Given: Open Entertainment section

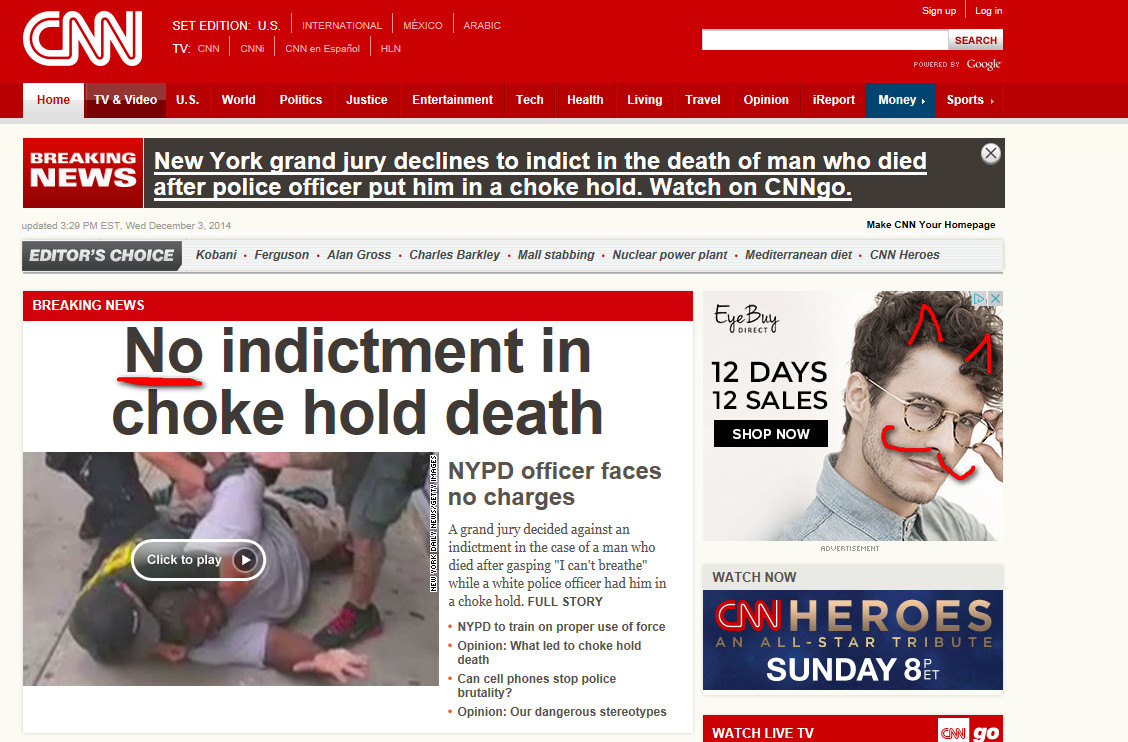Looking at the screenshot, I should click(x=452, y=100).
